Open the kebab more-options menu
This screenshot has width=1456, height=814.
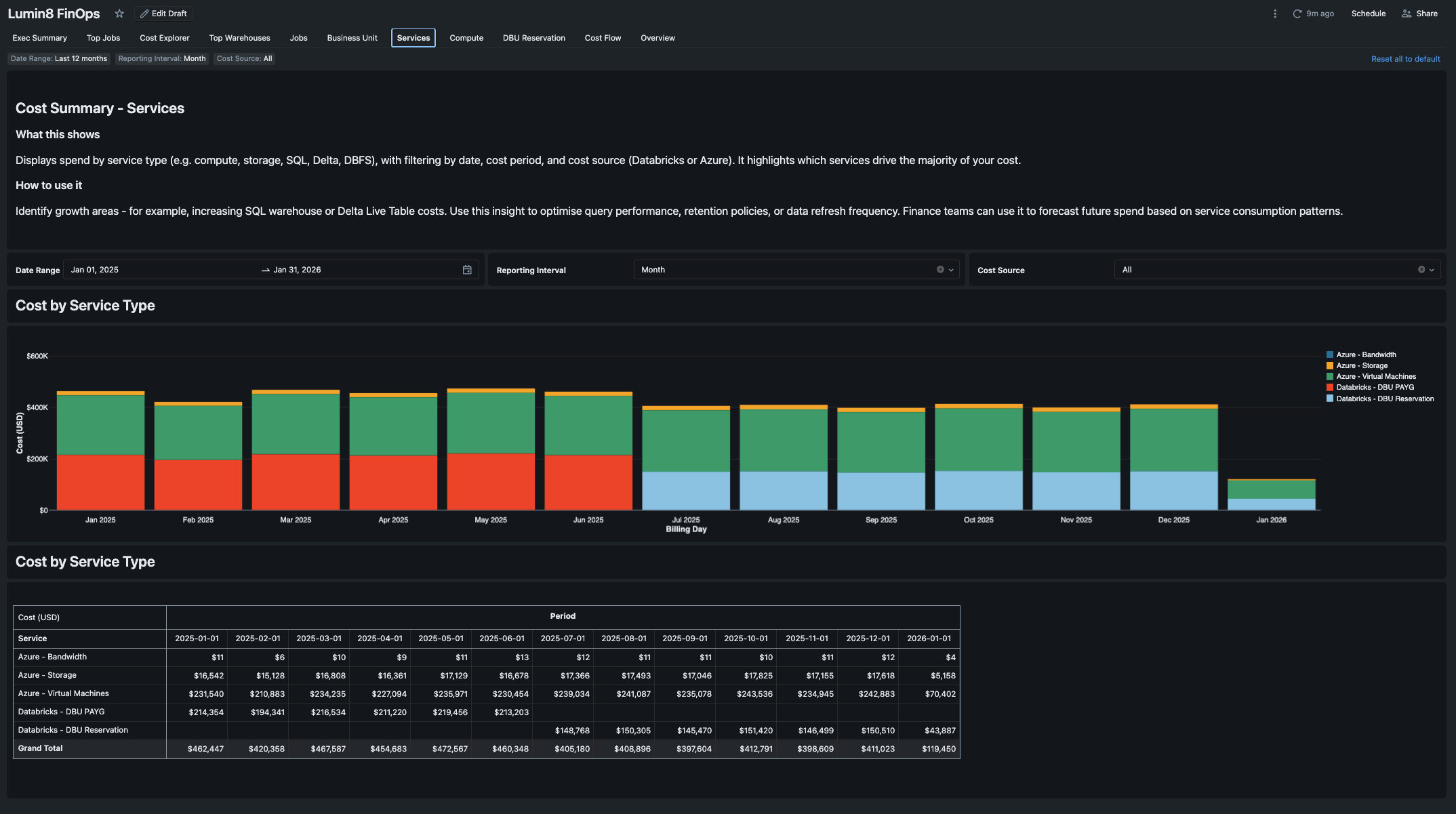1275,14
